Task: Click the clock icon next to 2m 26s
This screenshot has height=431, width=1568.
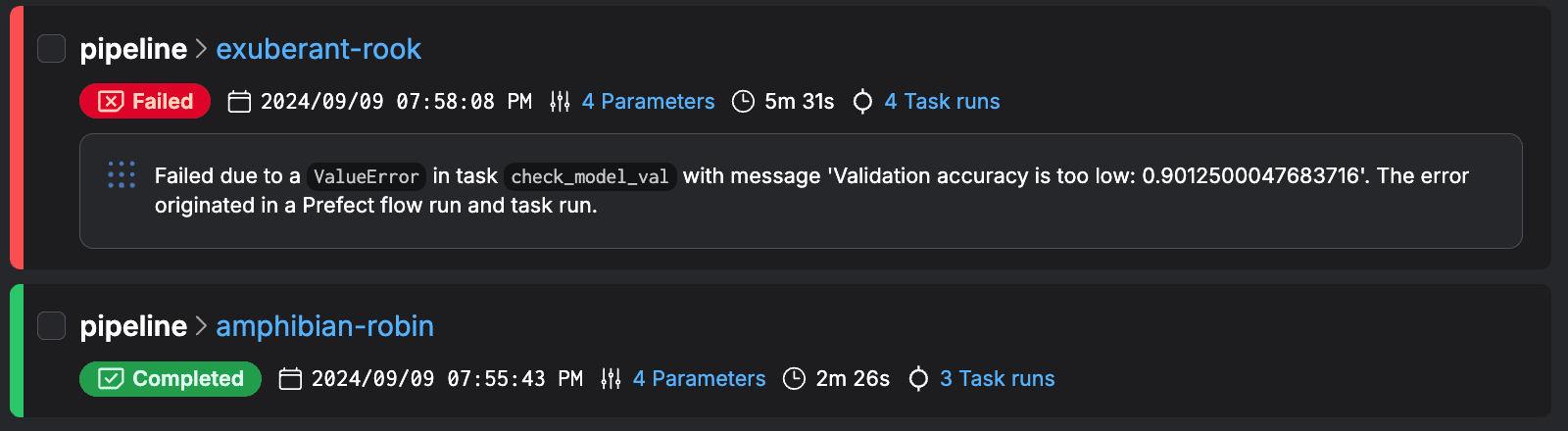Action: click(795, 379)
